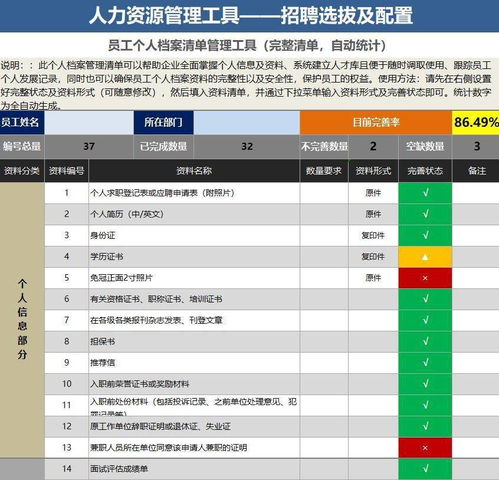
Task: Click green checkmark status for 担保书 row
Action: coord(425,341)
